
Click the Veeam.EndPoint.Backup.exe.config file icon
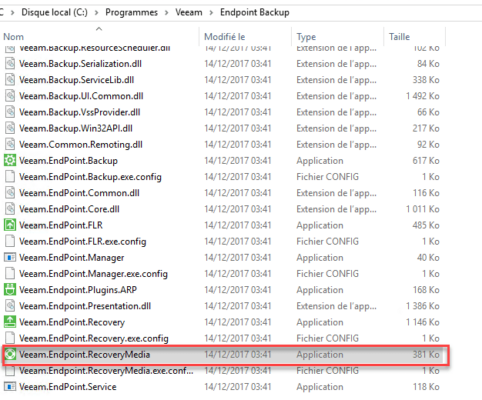(x=10, y=177)
